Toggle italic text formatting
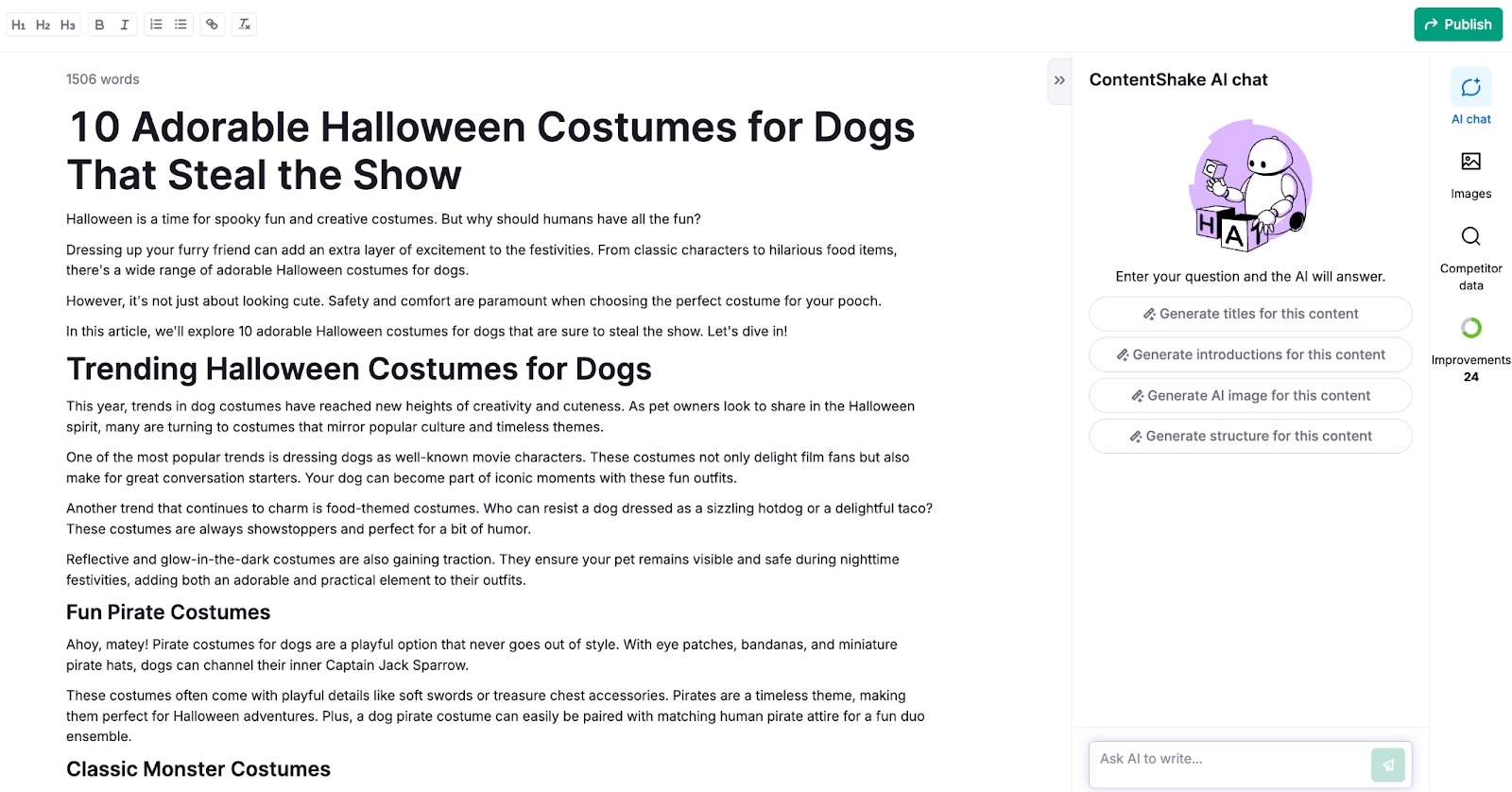Screen dimensions: 1512x792 [x=125, y=25]
